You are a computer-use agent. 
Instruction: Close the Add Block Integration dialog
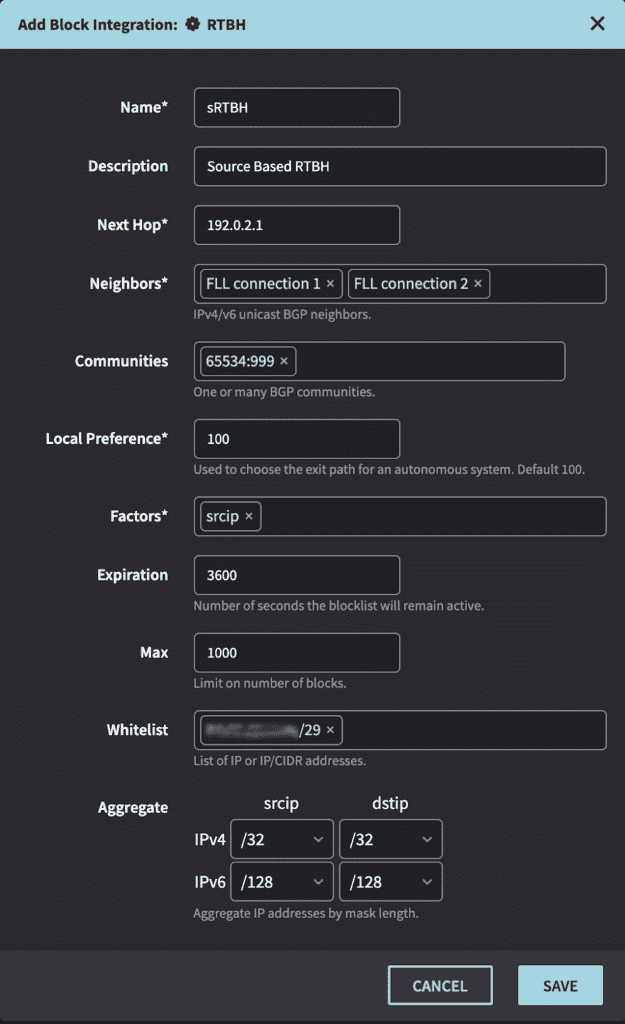click(x=597, y=22)
